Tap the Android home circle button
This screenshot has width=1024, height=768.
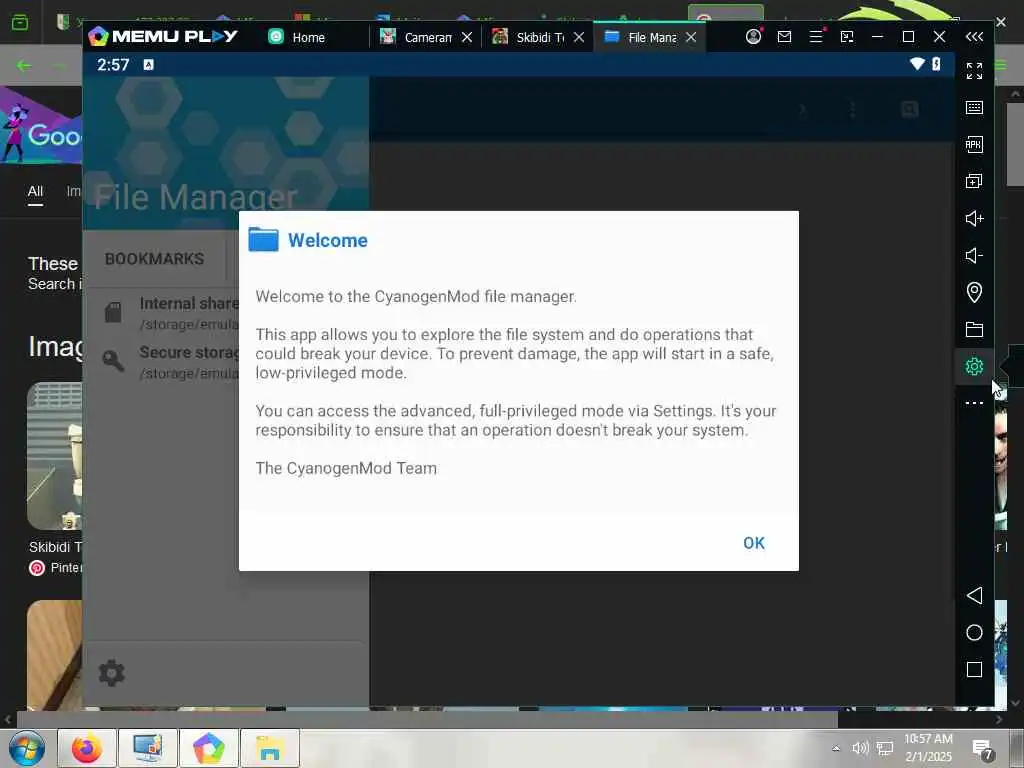click(x=974, y=632)
